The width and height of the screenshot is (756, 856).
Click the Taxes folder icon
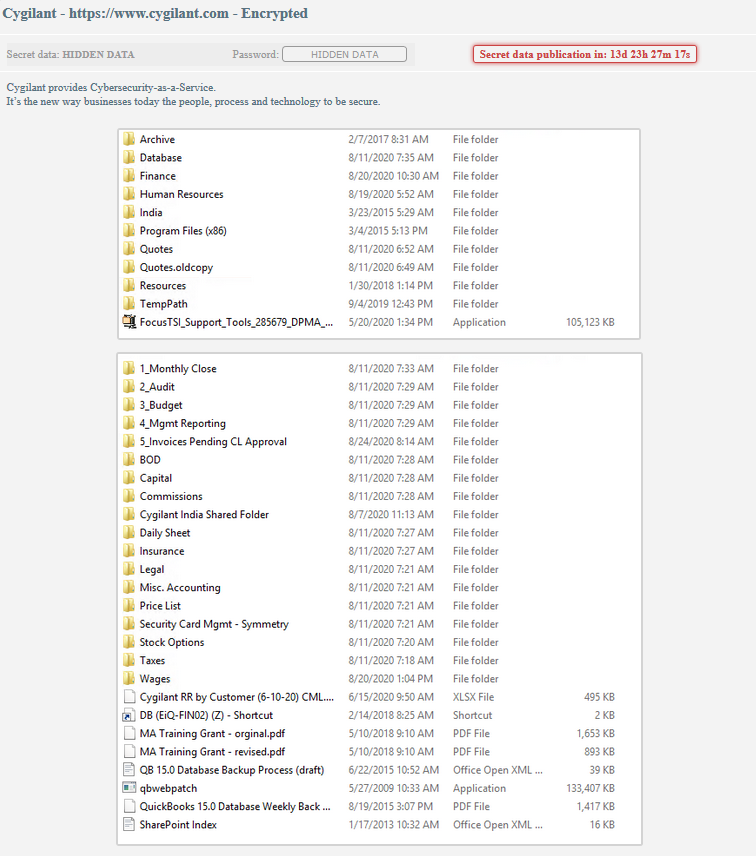click(x=129, y=661)
